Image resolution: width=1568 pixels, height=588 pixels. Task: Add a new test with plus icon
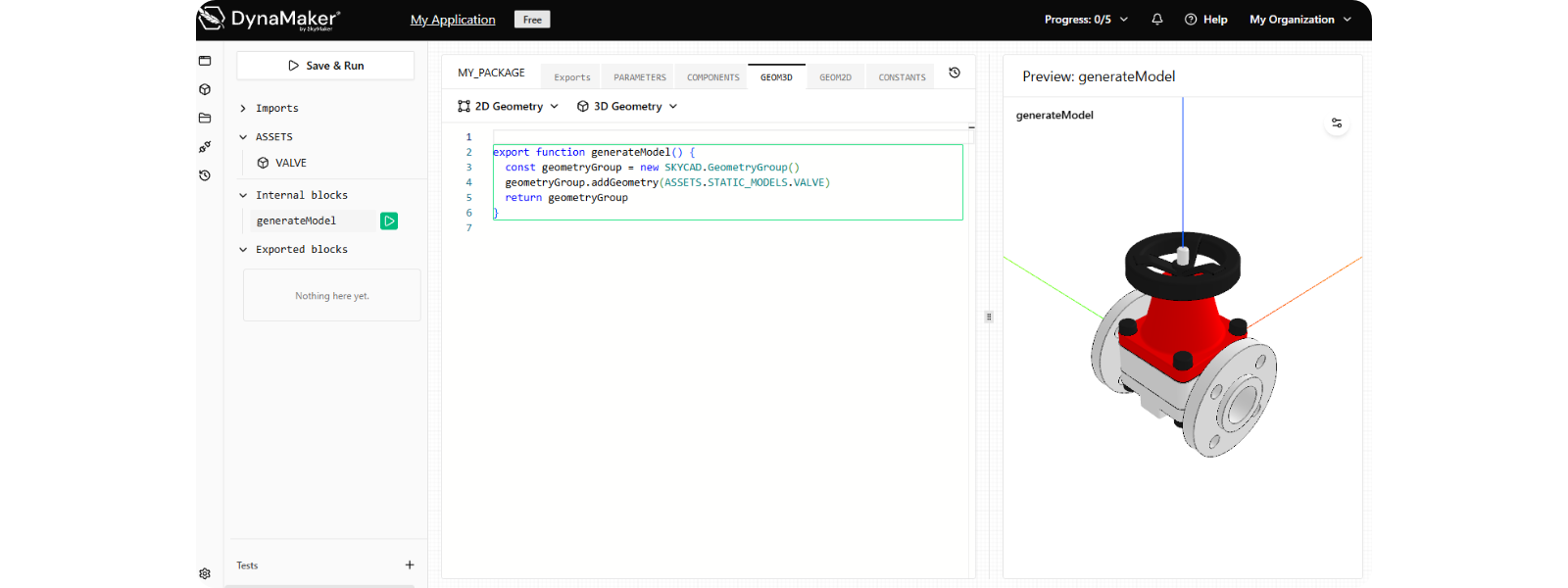pyautogui.click(x=410, y=565)
